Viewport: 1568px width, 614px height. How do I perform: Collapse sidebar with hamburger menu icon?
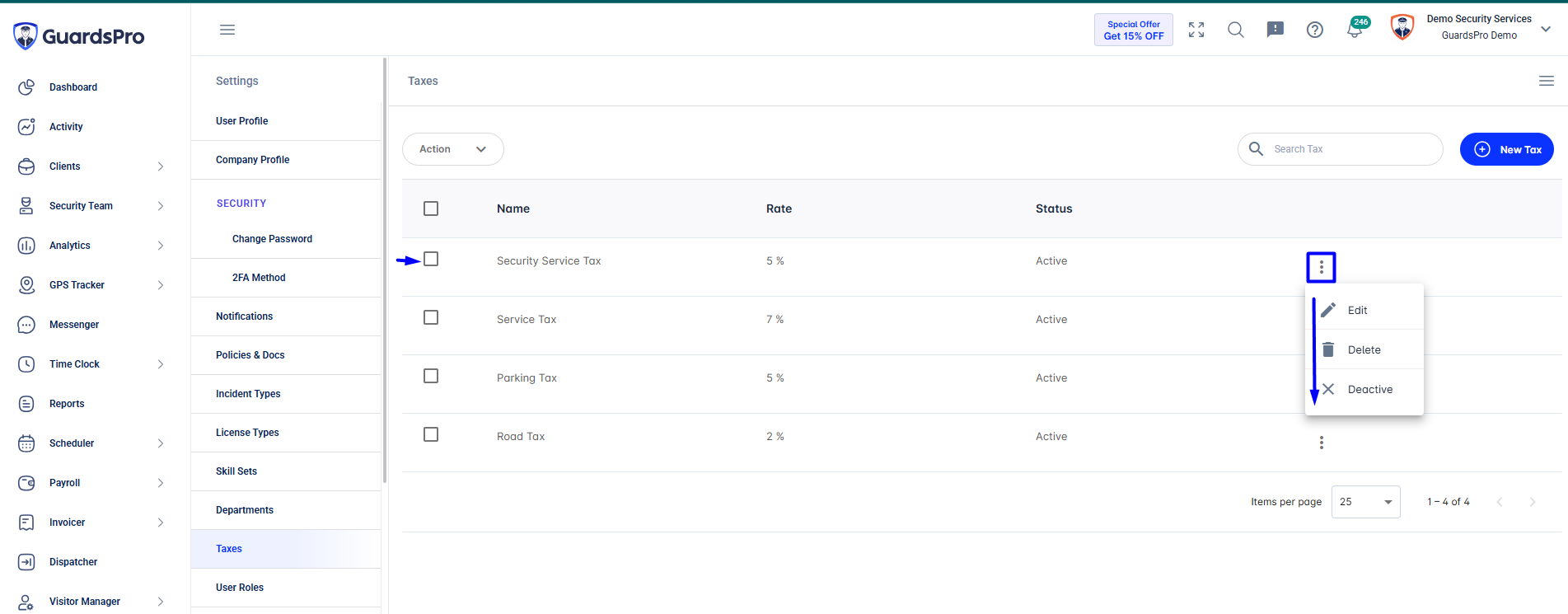227,30
